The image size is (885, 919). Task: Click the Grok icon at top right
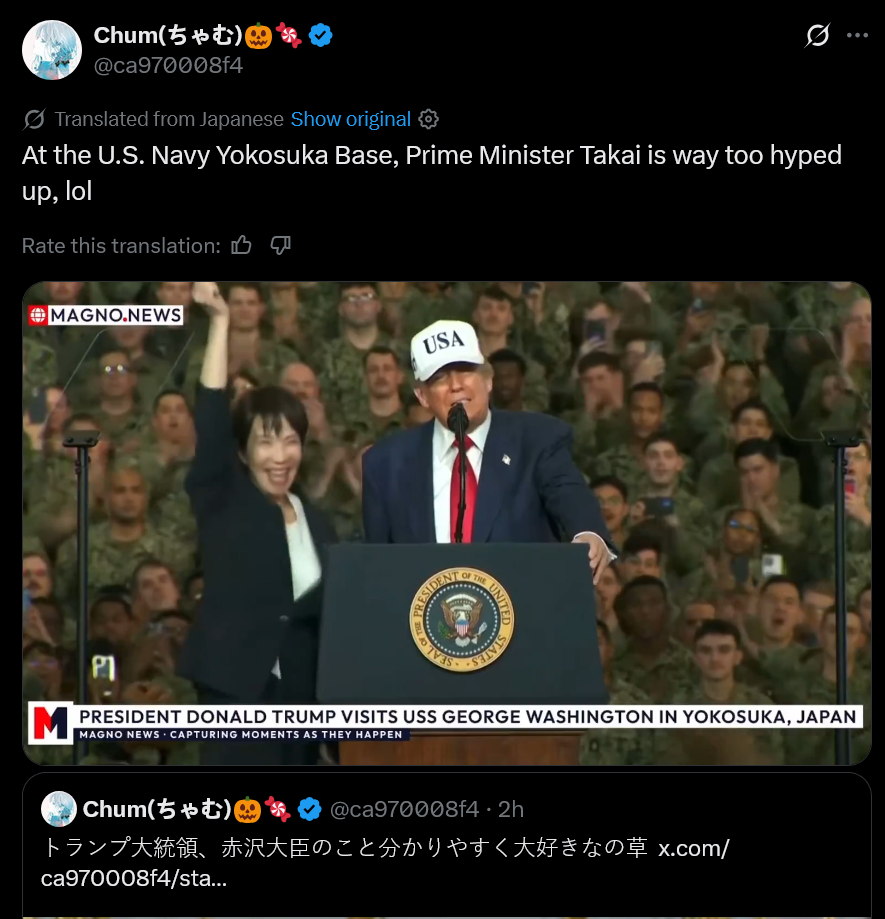click(817, 35)
